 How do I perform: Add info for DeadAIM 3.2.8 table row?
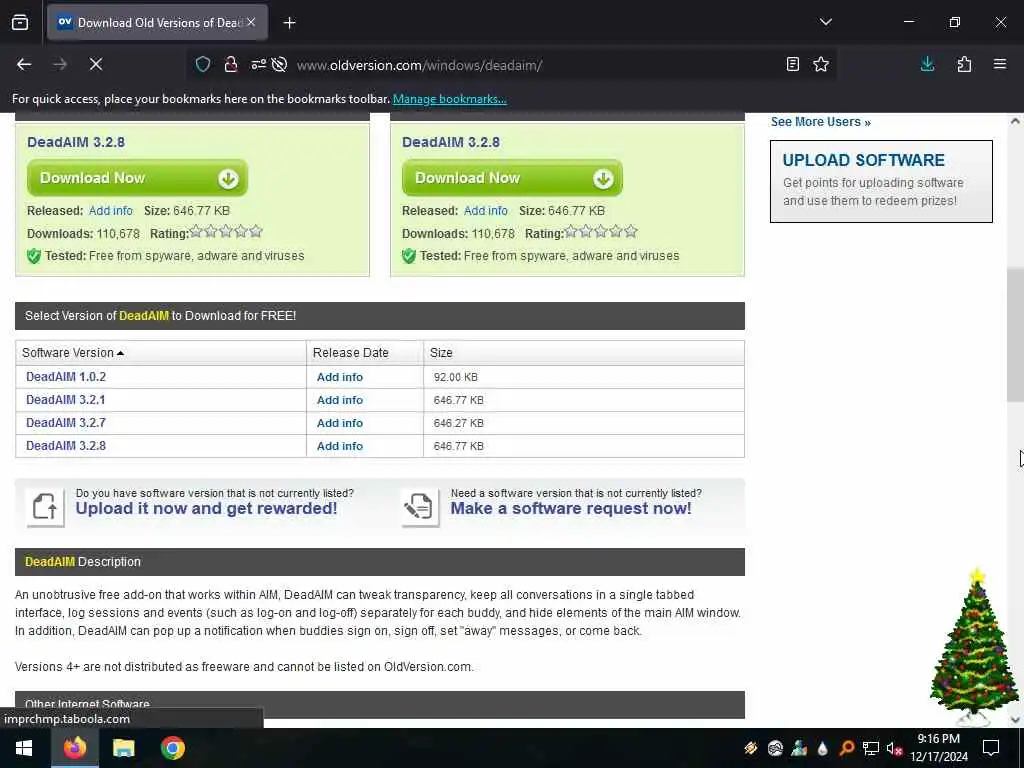pyautogui.click(x=340, y=445)
